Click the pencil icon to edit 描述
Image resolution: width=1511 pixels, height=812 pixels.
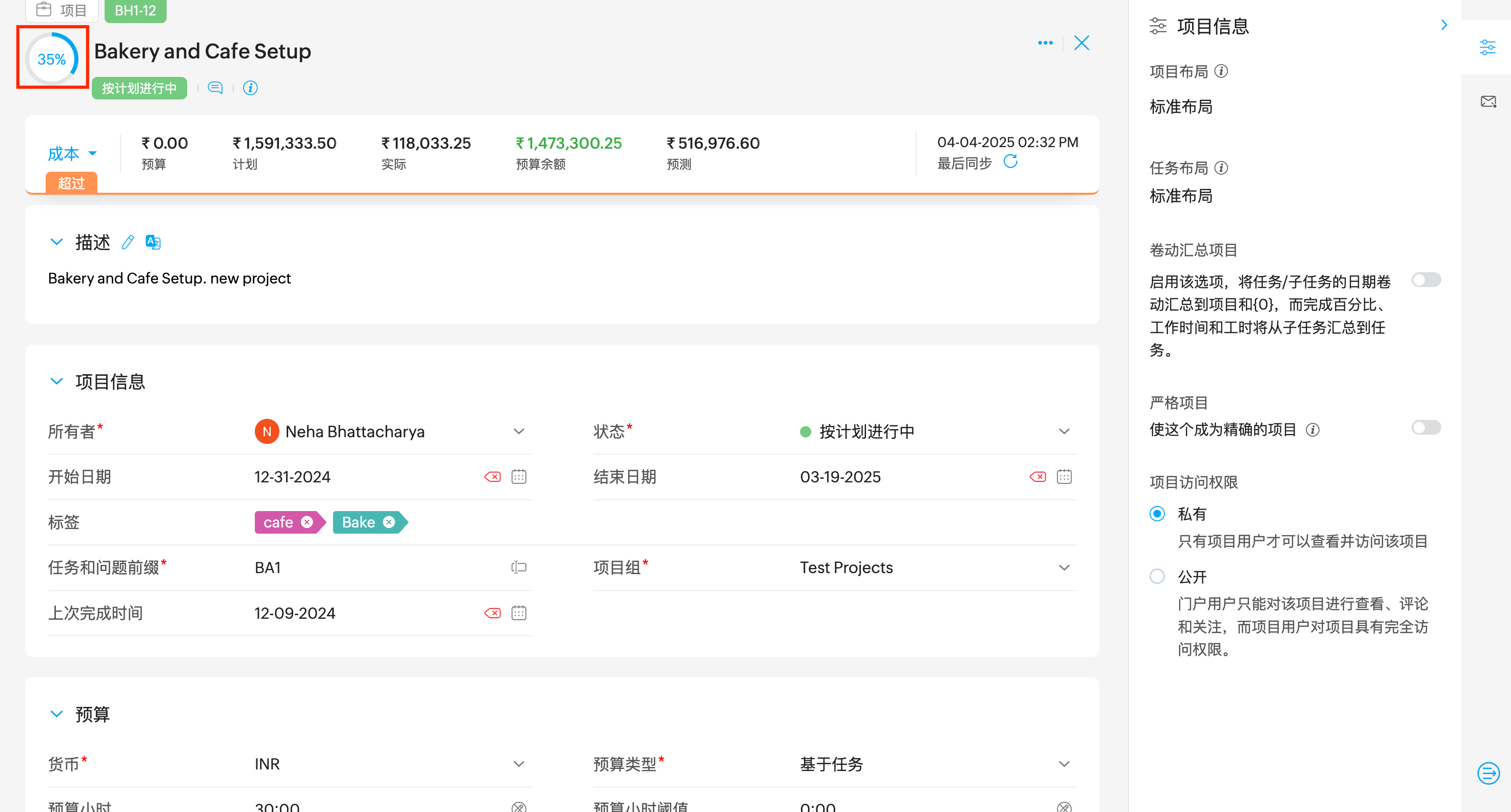(128, 242)
